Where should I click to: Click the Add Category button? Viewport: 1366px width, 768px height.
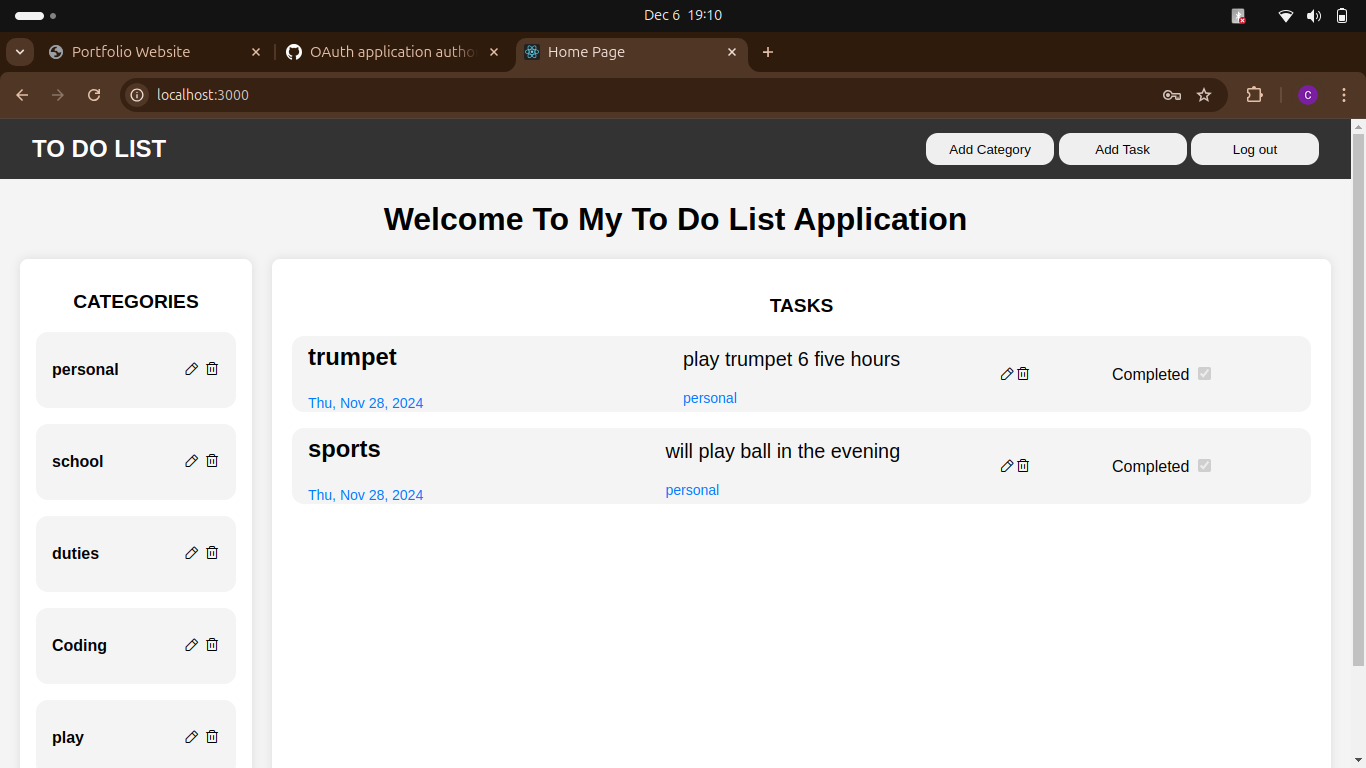click(989, 149)
